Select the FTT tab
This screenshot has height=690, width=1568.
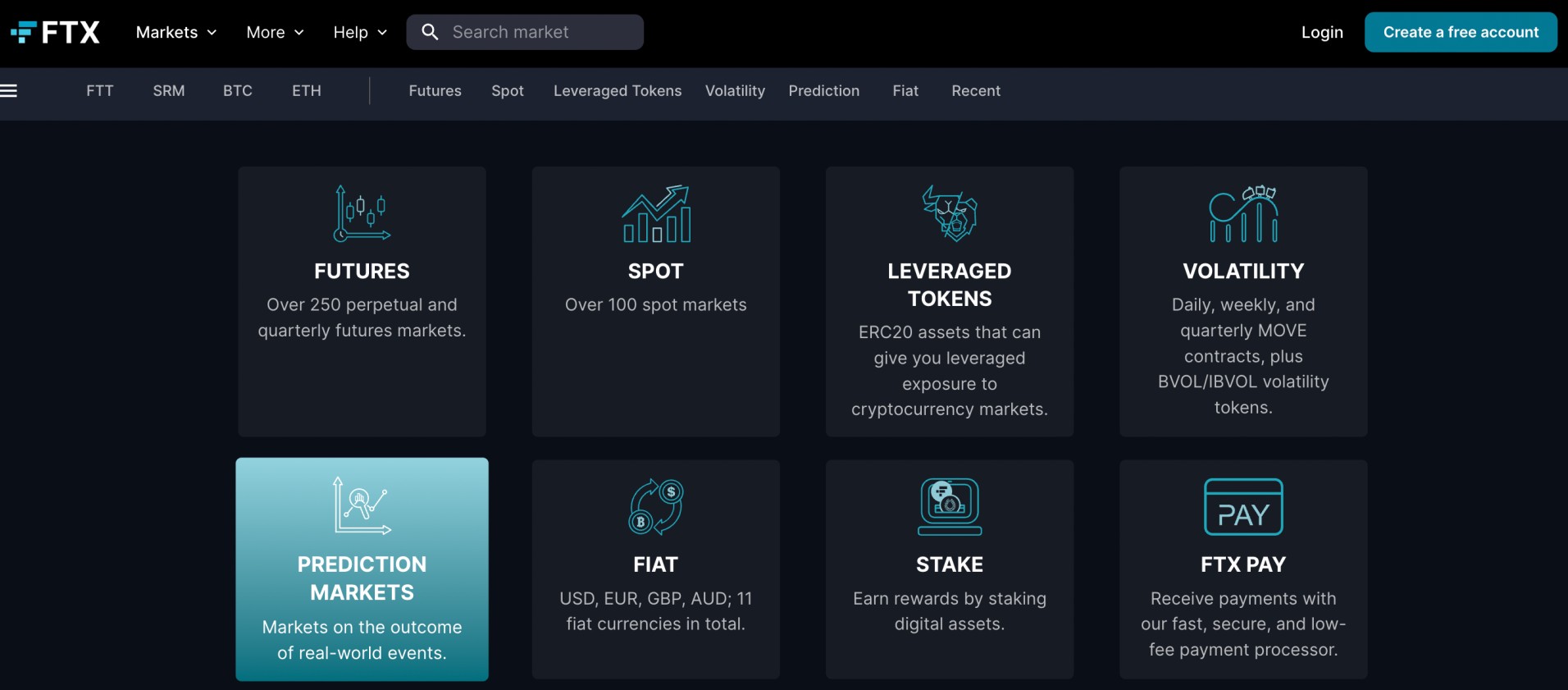tap(100, 91)
